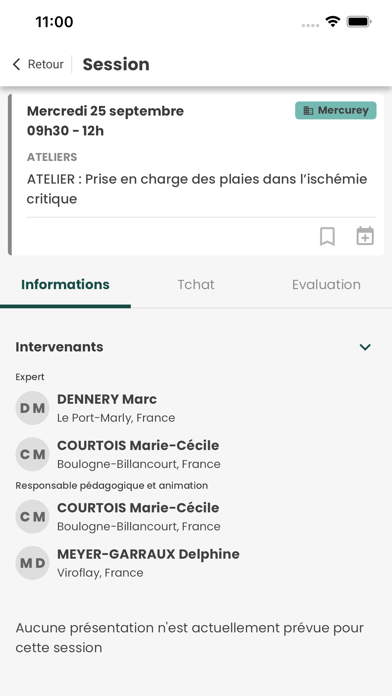The image size is (392, 696).
Task: Tap the session title ATELIER text
Action: [197, 189]
